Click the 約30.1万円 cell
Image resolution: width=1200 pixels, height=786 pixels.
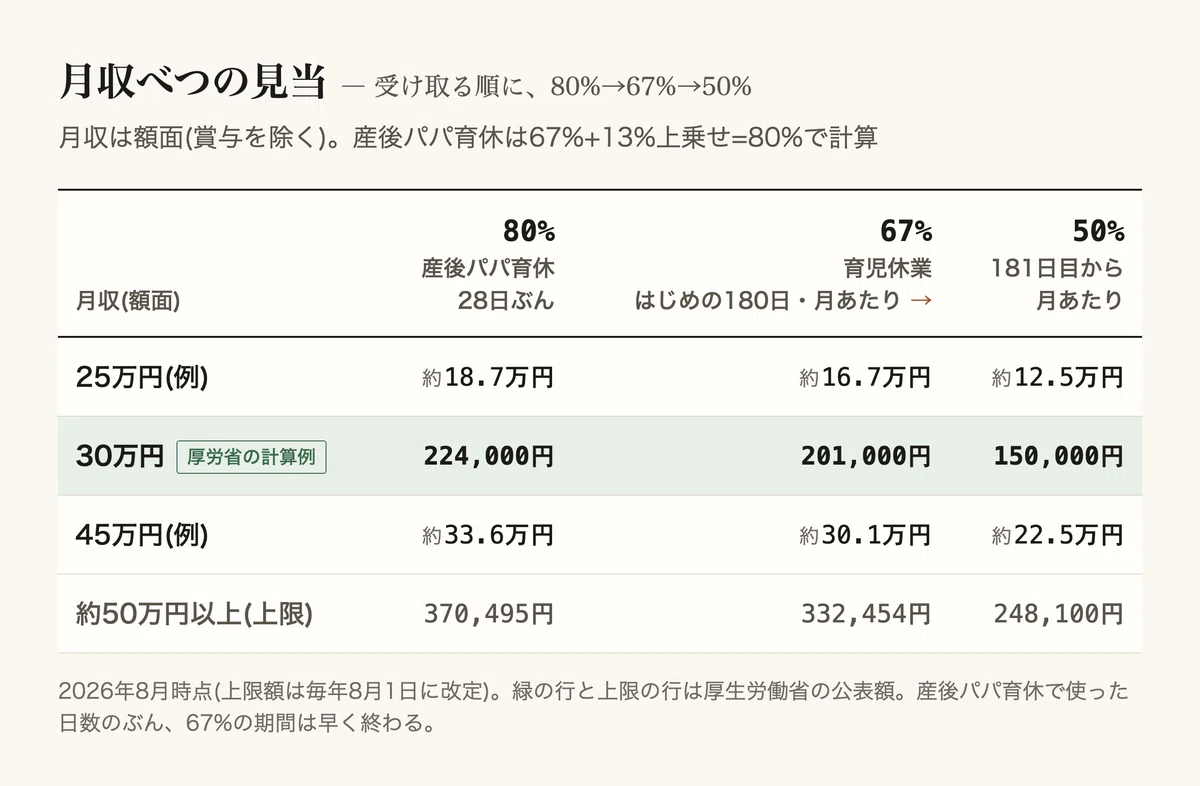866,535
